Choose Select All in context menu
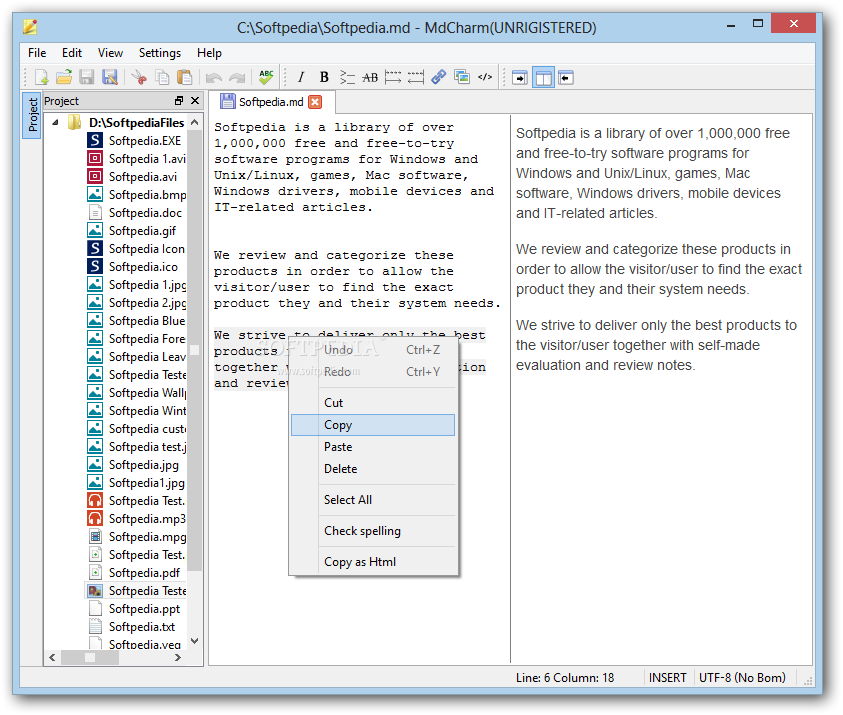This screenshot has height=715, width=843. [373, 499]
